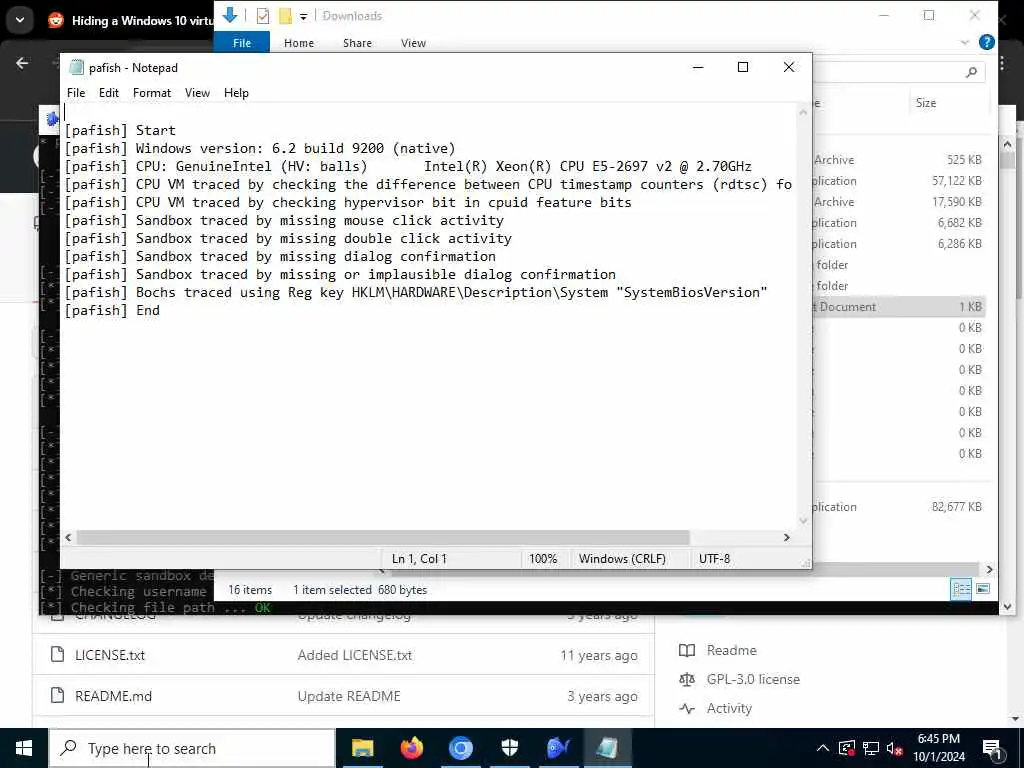Click search magnifier in Explorer search box
Viewport: 1024px width, 768px height.
[x=971, y=72]
